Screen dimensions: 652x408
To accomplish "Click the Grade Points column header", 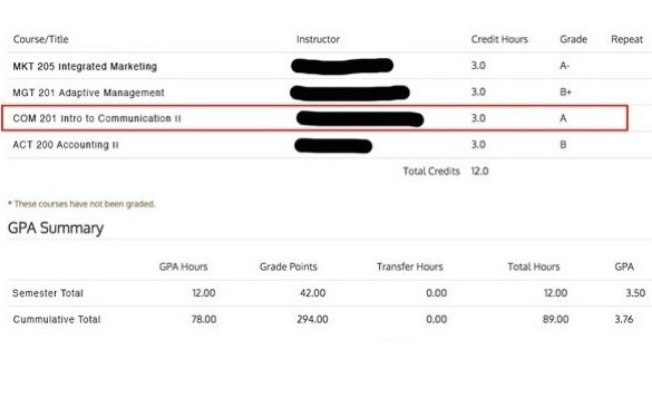I will point(288,267).
